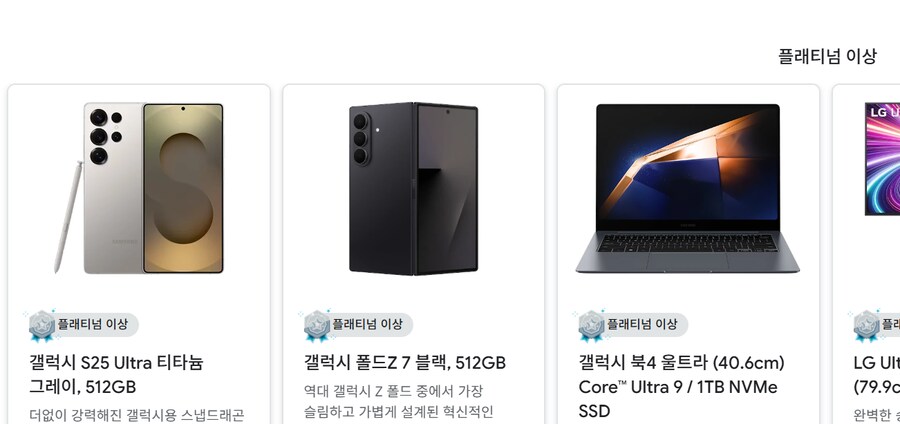Open '갤럭시 S25 Ultra 티타늄 그레이, 512GB' title
Screen dimensions: 900x424
117,375
